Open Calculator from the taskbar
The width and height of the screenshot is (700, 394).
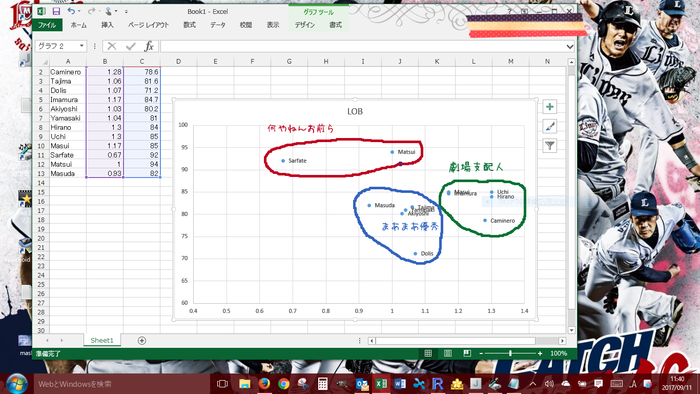(322, 384)
